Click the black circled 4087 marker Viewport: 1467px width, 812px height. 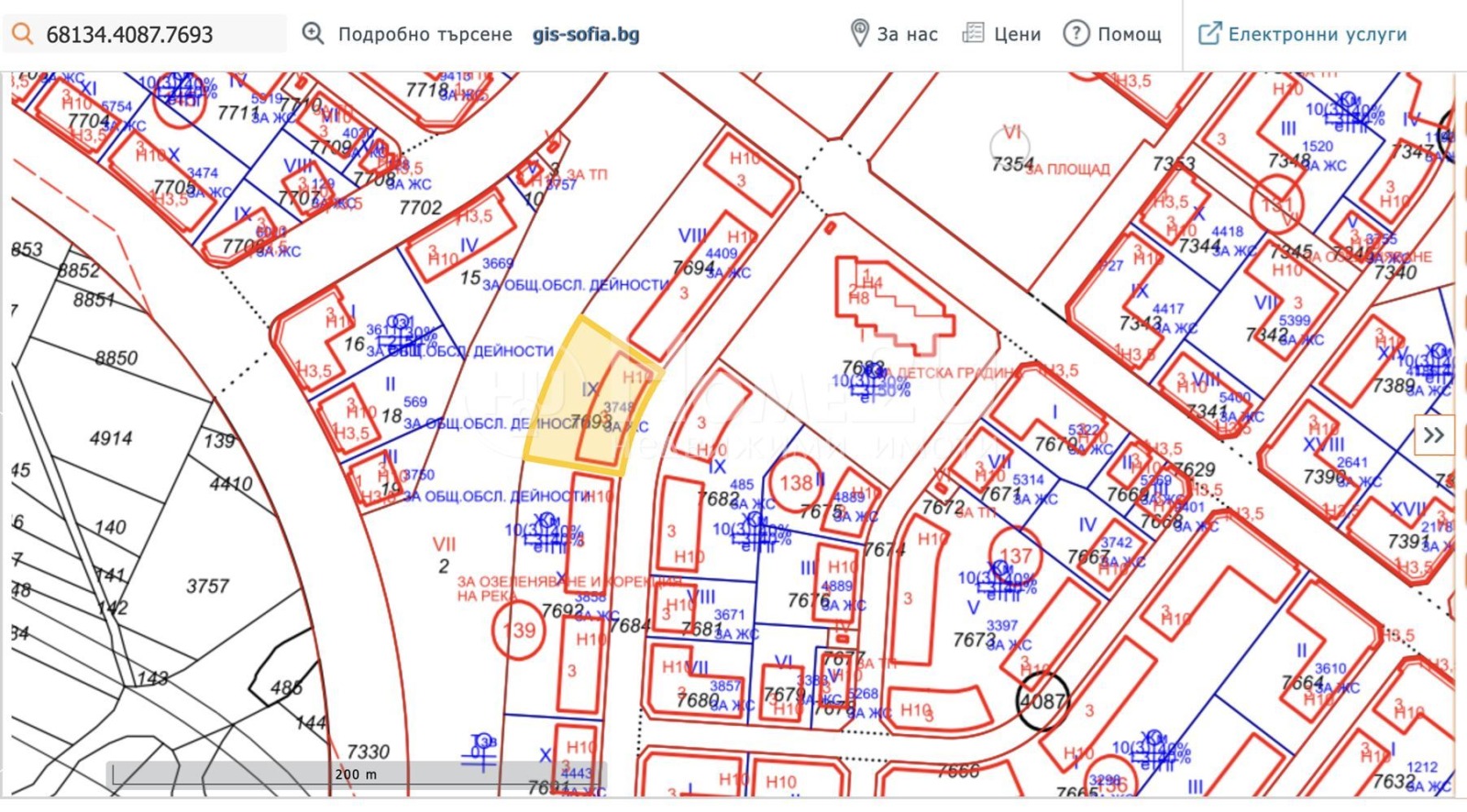pos(1042,702)
